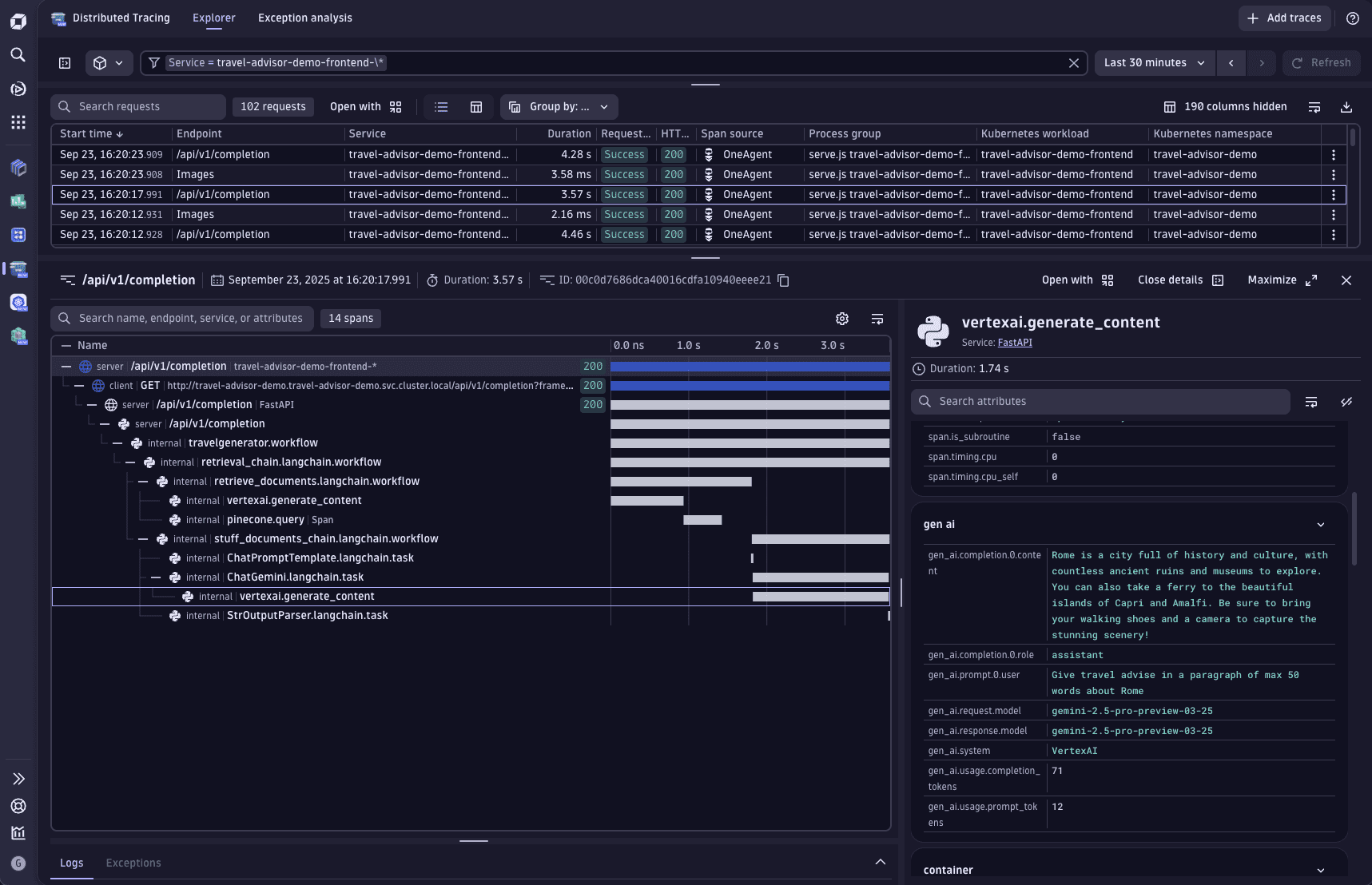The image size is (1372, 885).
Task: Open the kebab menu on the first request row
Action: [x=1334, y=154]
